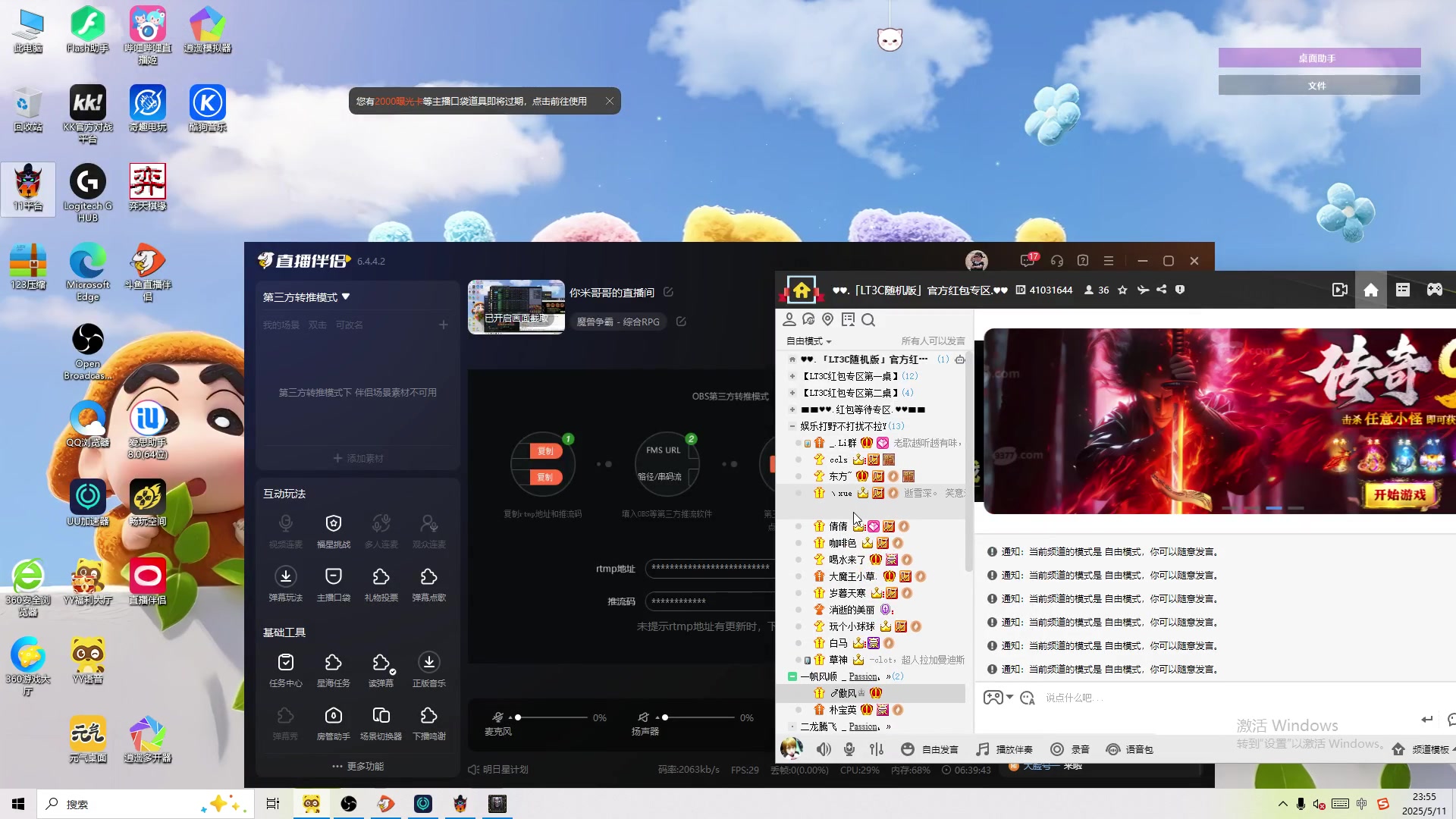Expand 【LT3C红包专区第一桌】 sub-channel

tap(792, 376)
